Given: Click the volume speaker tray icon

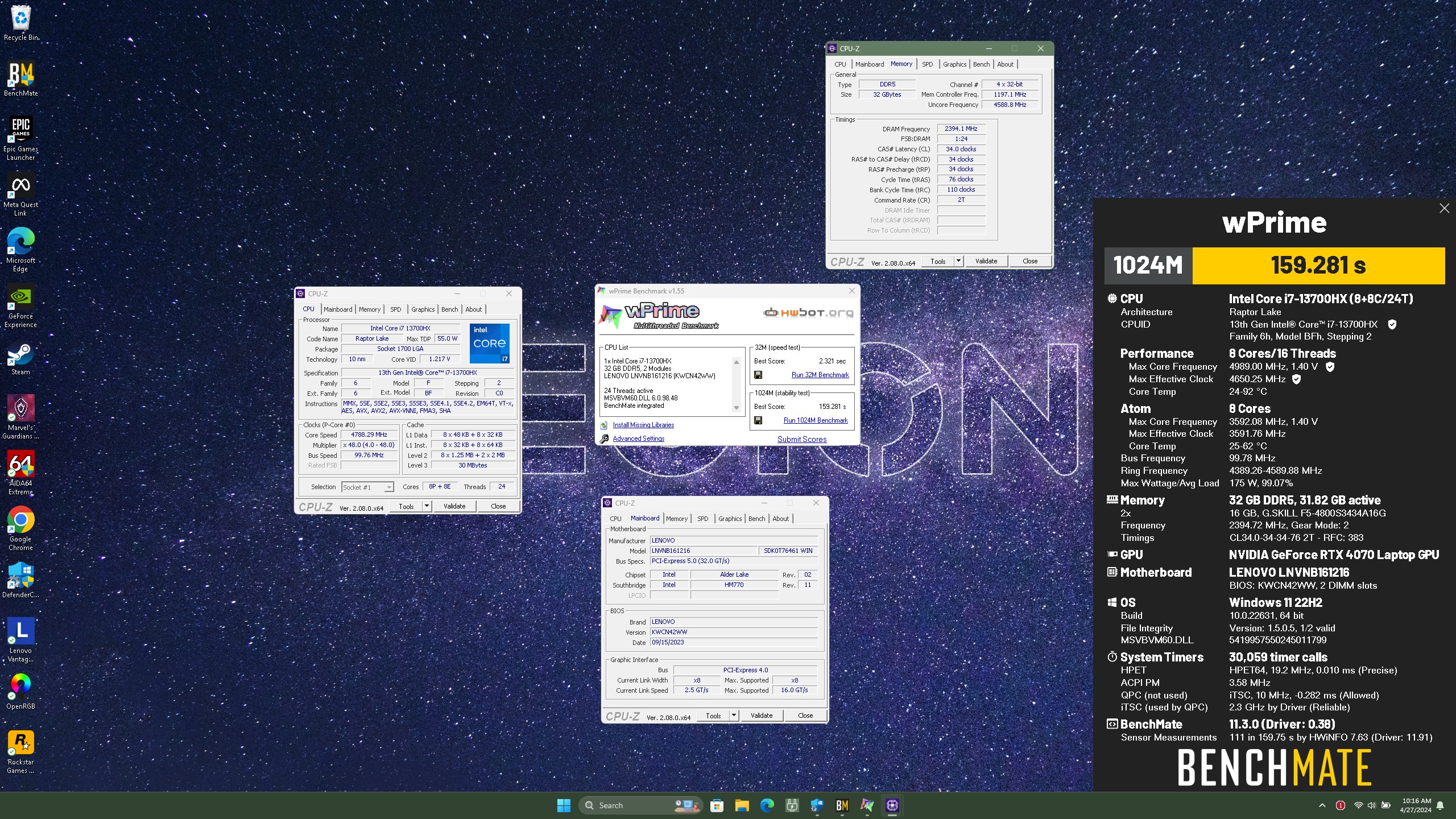Looking at the screenshot, I should [x=1371, y=805].
